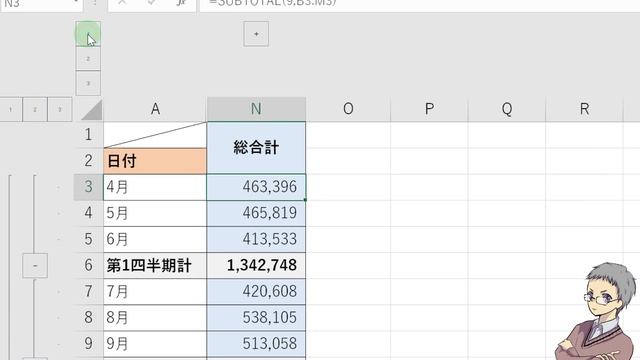Select row 3 header
The width and height of the screenshot is (640, 360).
(x=89, y=187)
